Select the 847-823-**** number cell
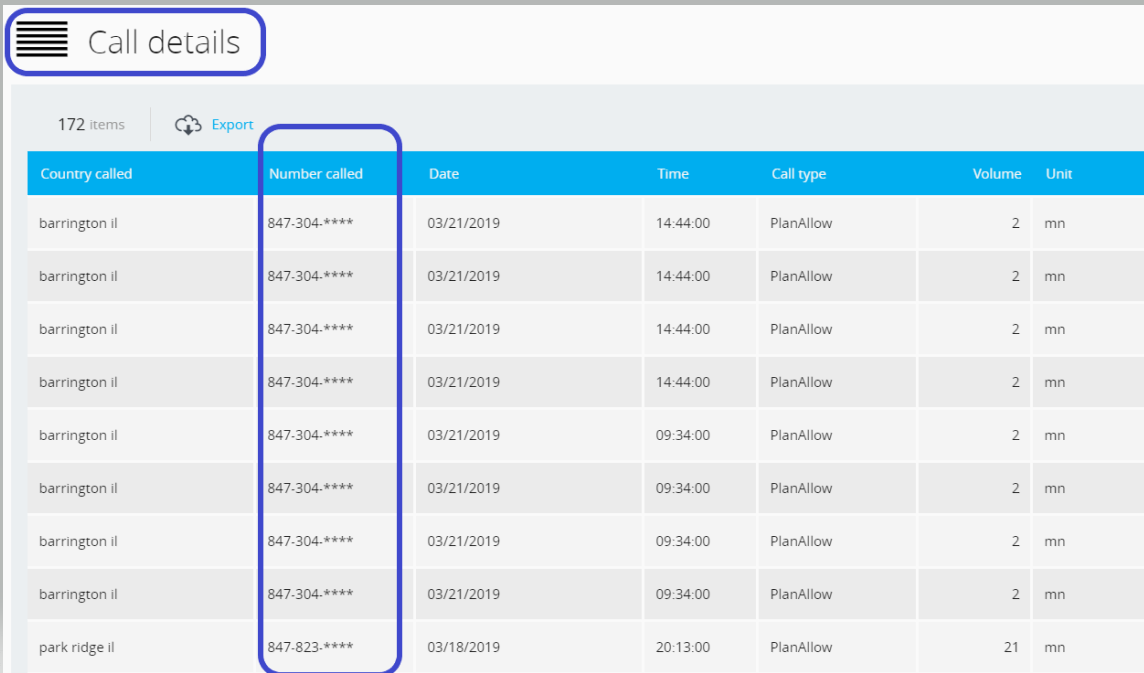This screenshot has width=1144, height=673. pos(310,647)
